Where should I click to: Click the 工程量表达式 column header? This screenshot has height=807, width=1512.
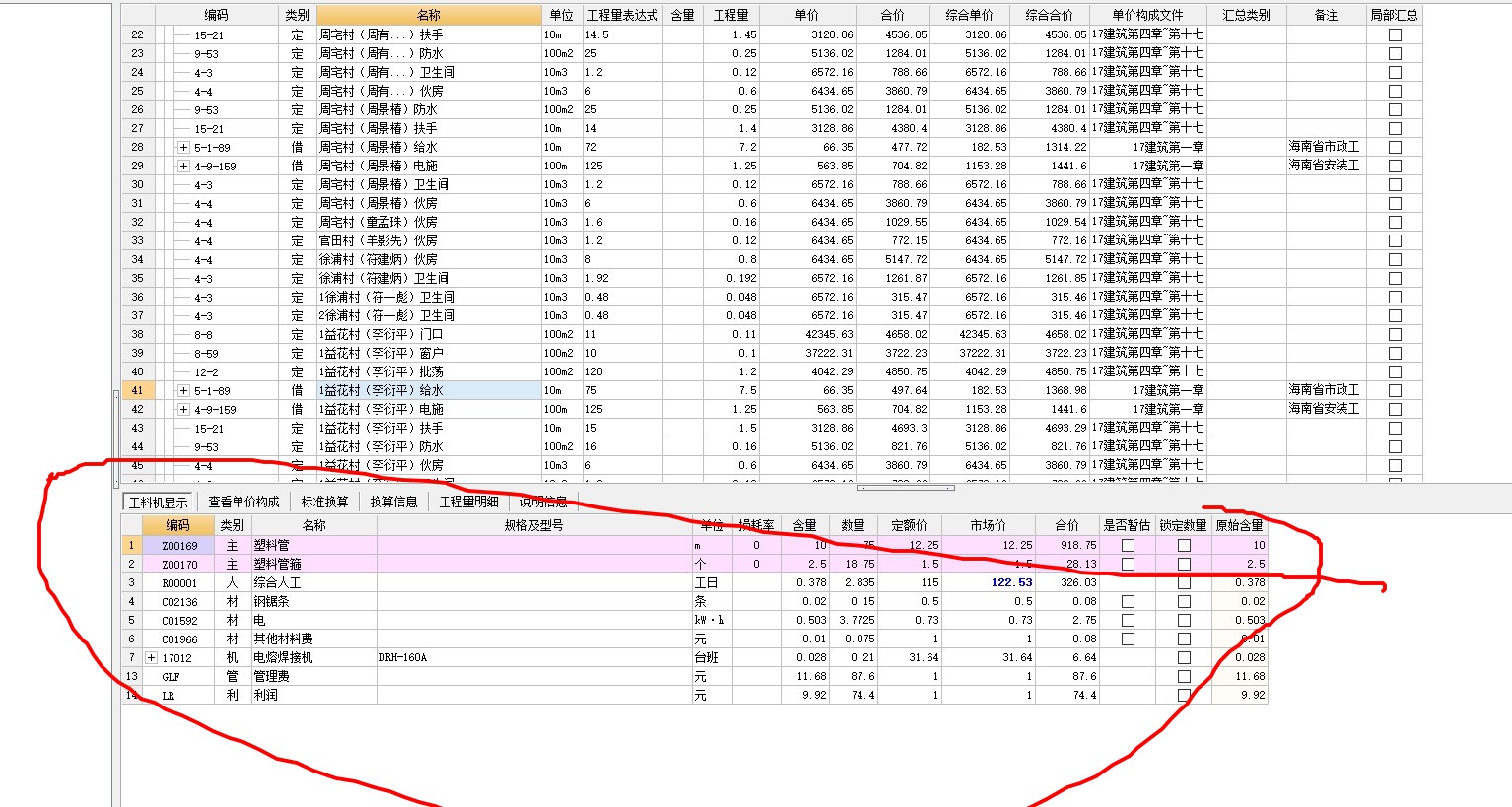[622, 15]
